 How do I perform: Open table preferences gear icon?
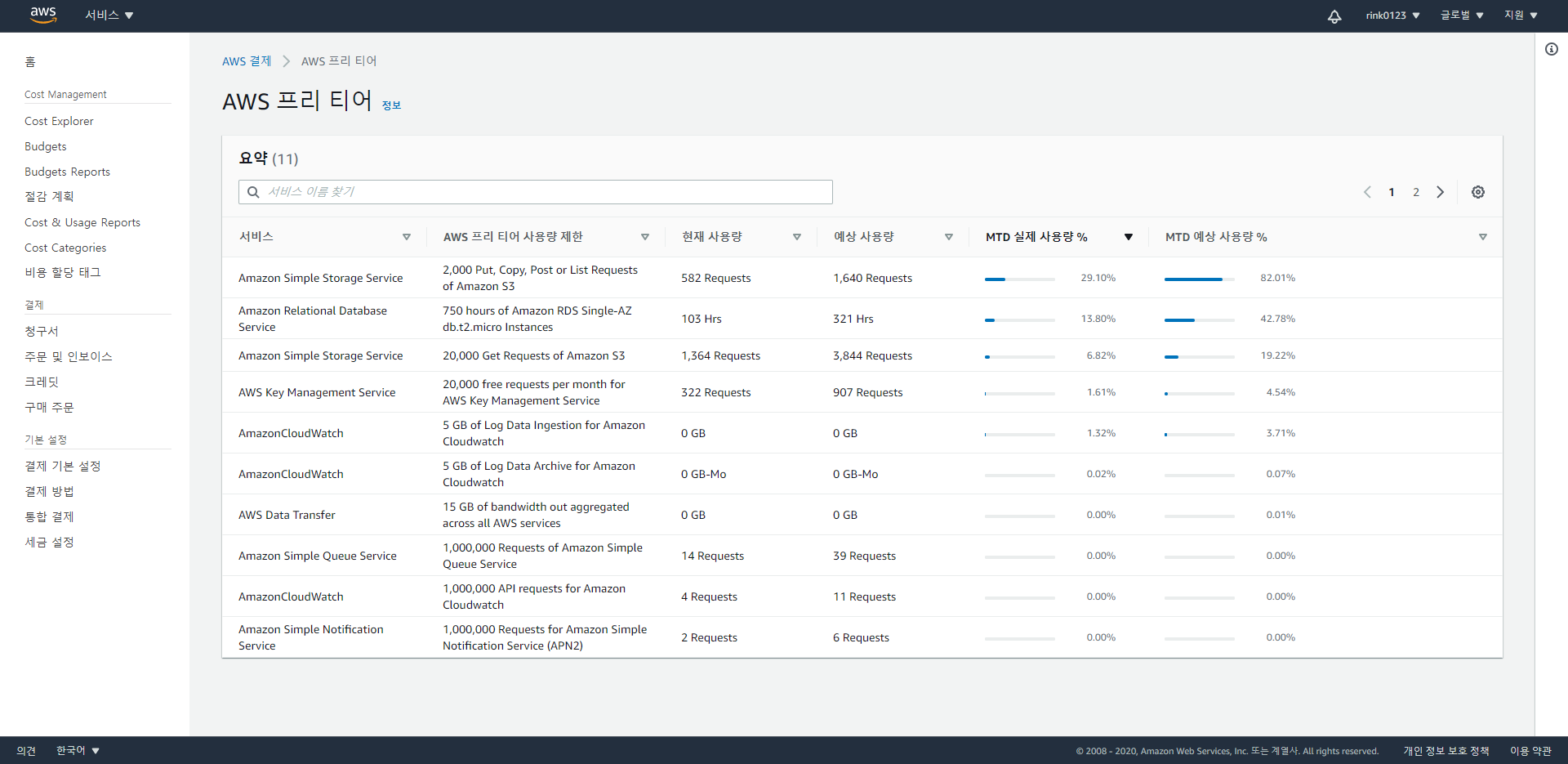point(1478,192)
